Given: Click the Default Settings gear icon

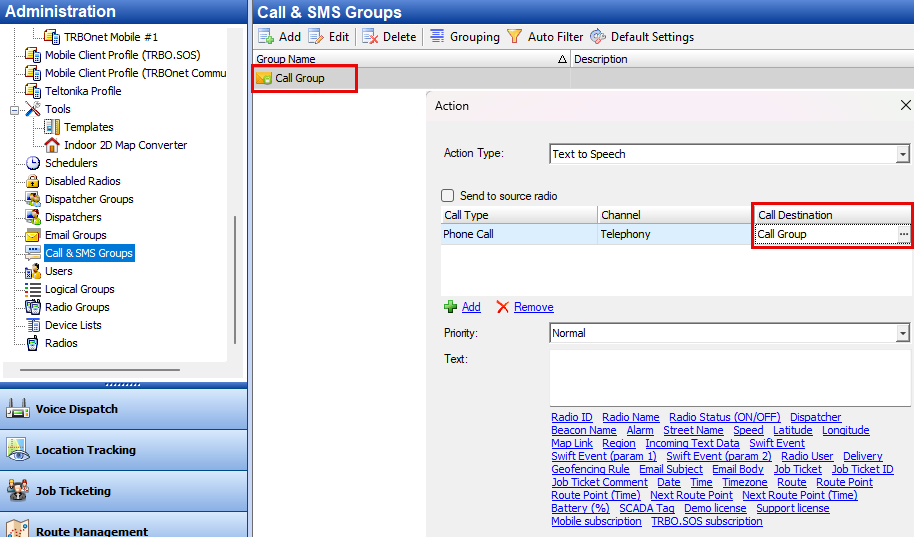Looking at the screenshot, I should [598, 37].
